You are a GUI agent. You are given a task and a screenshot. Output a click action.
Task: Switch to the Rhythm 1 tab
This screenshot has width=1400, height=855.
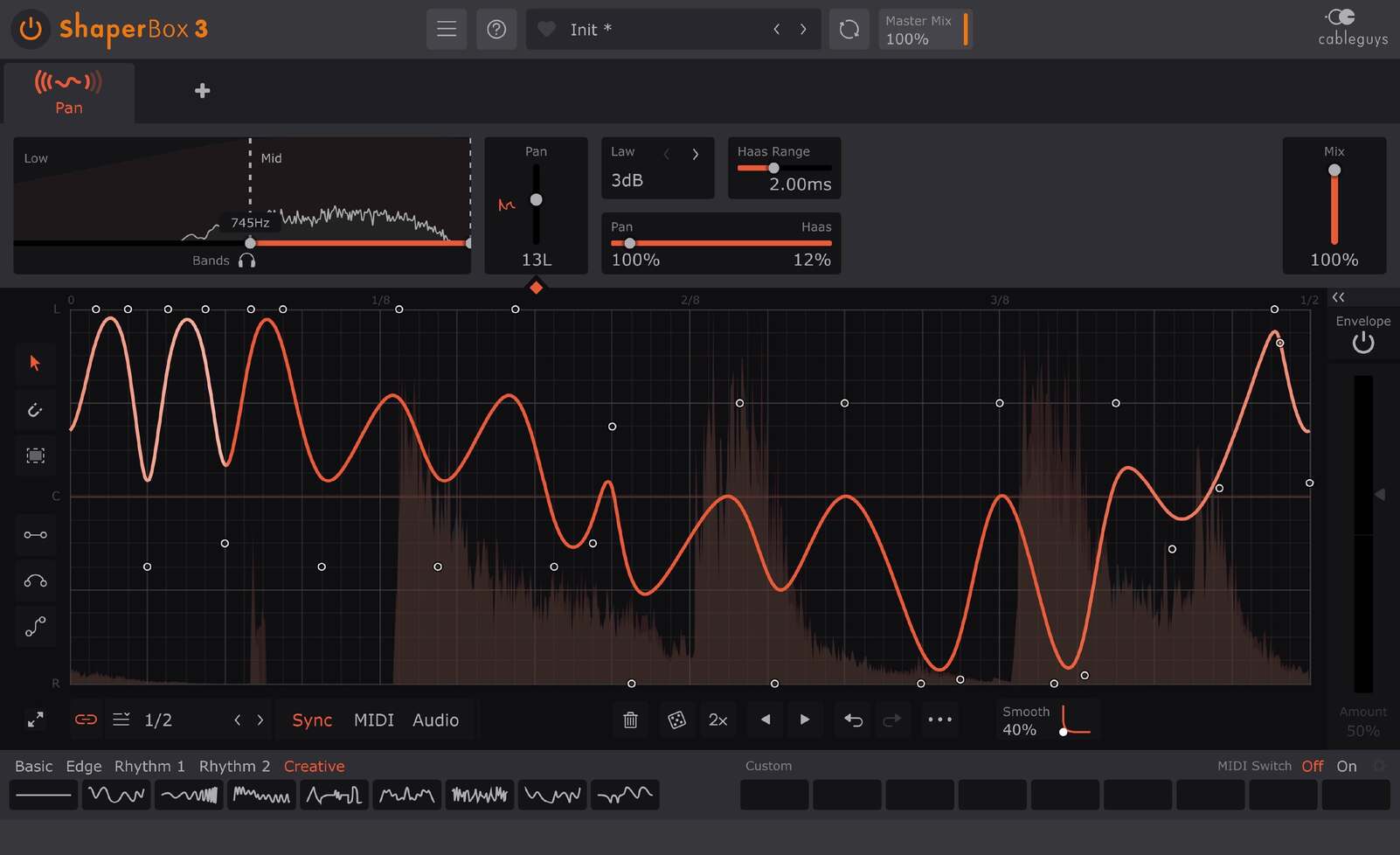pos(149,766)
